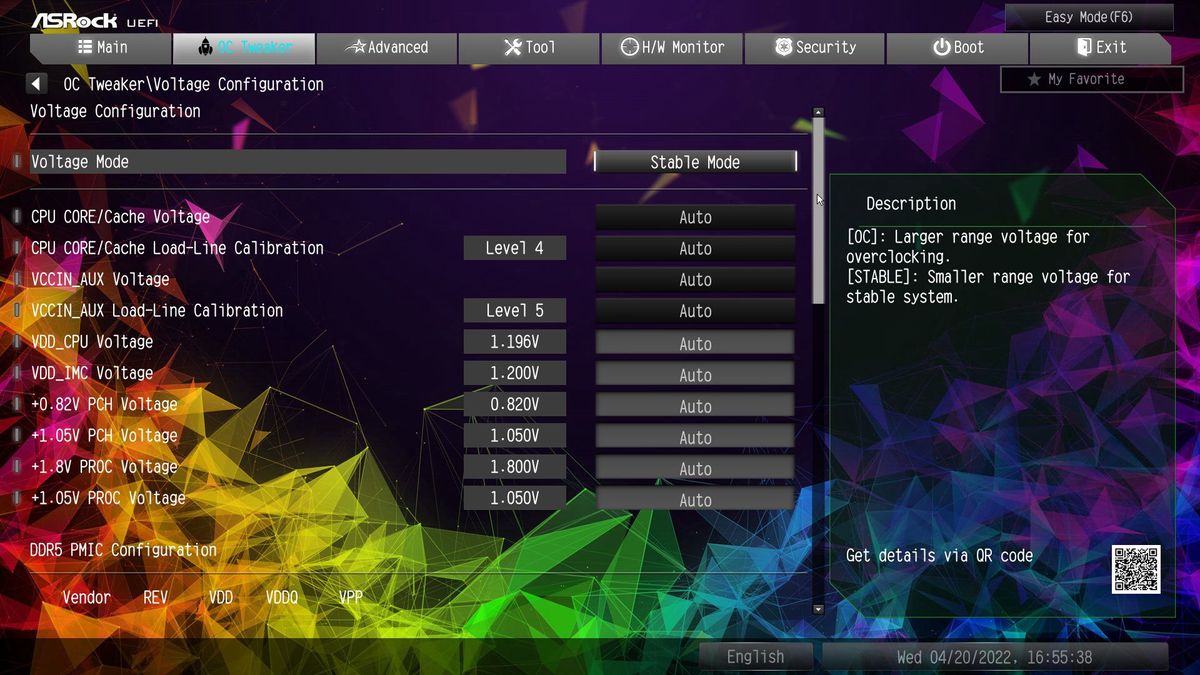Viewport: 1200px width, 675px height.
Task: Open the Security tab
Action: click(815, 48)
